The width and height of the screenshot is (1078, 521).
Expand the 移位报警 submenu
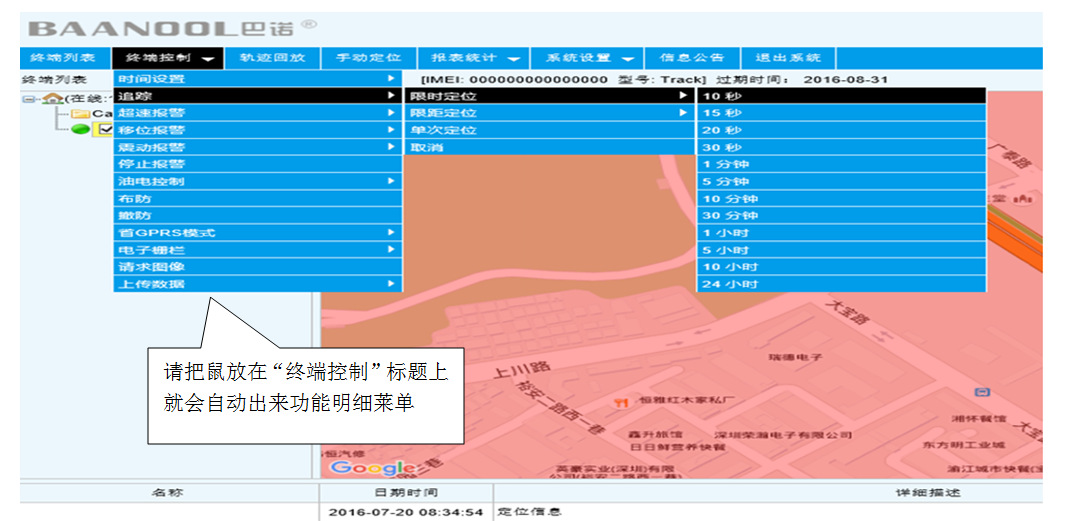click(x=258, y=130)
